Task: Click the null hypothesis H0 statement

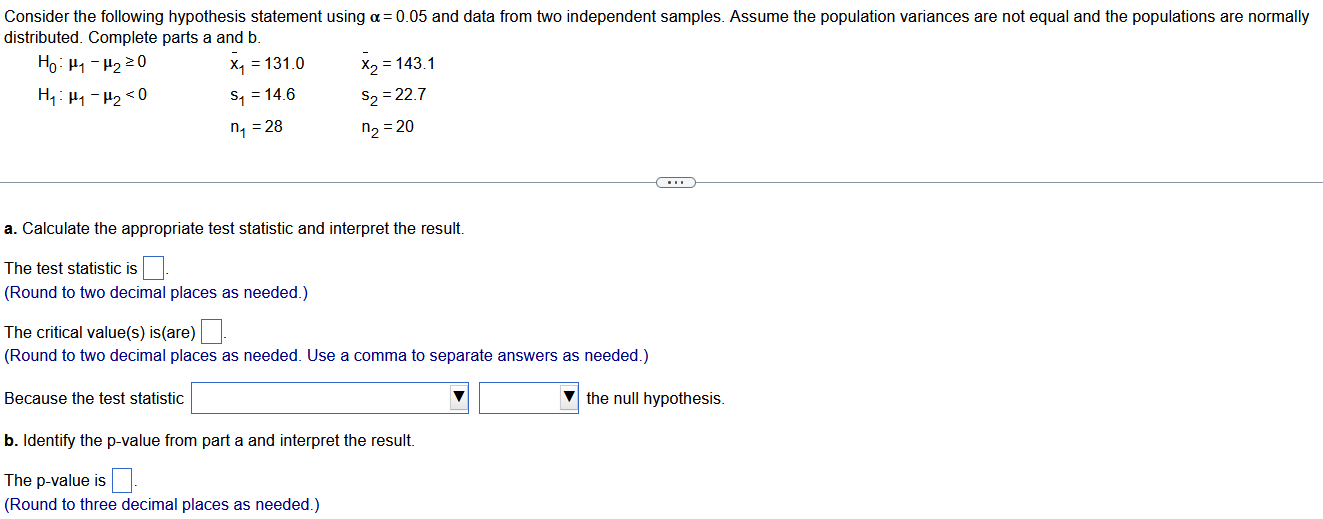Action: (x=92, y=64)
